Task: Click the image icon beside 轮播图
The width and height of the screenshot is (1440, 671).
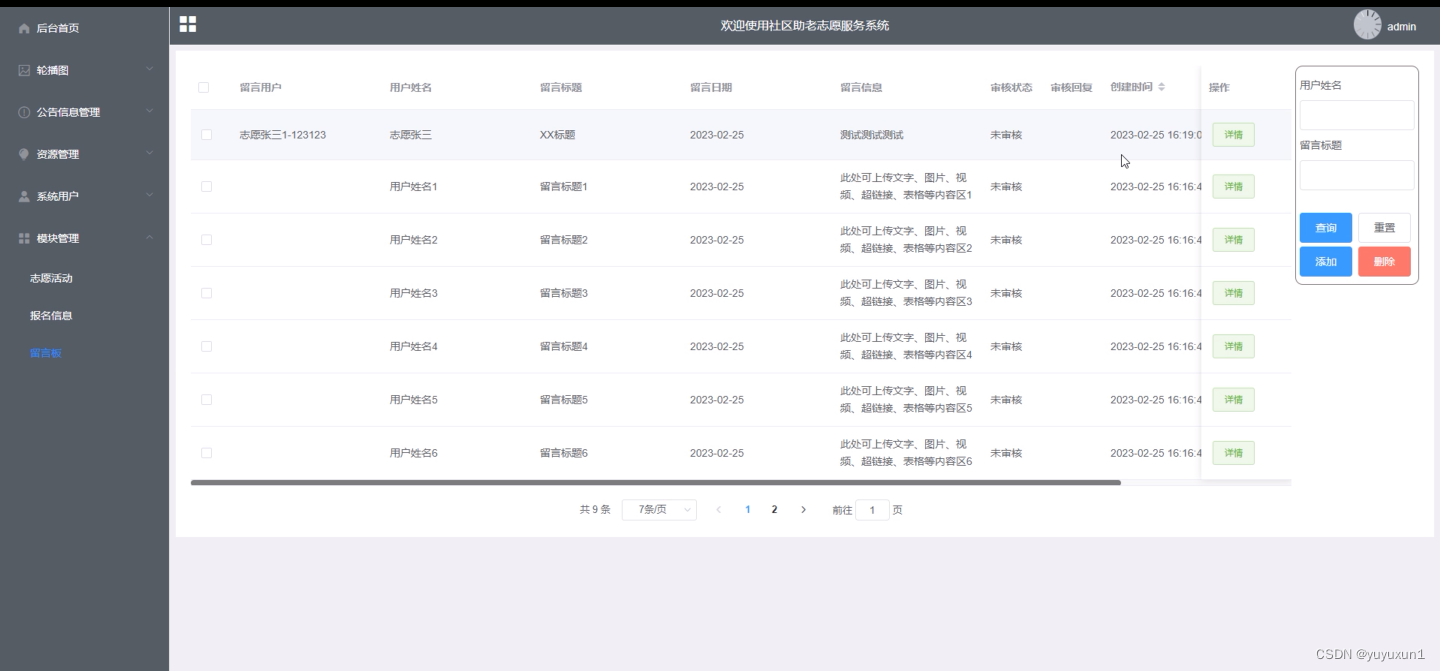Action: click(24, 70)
